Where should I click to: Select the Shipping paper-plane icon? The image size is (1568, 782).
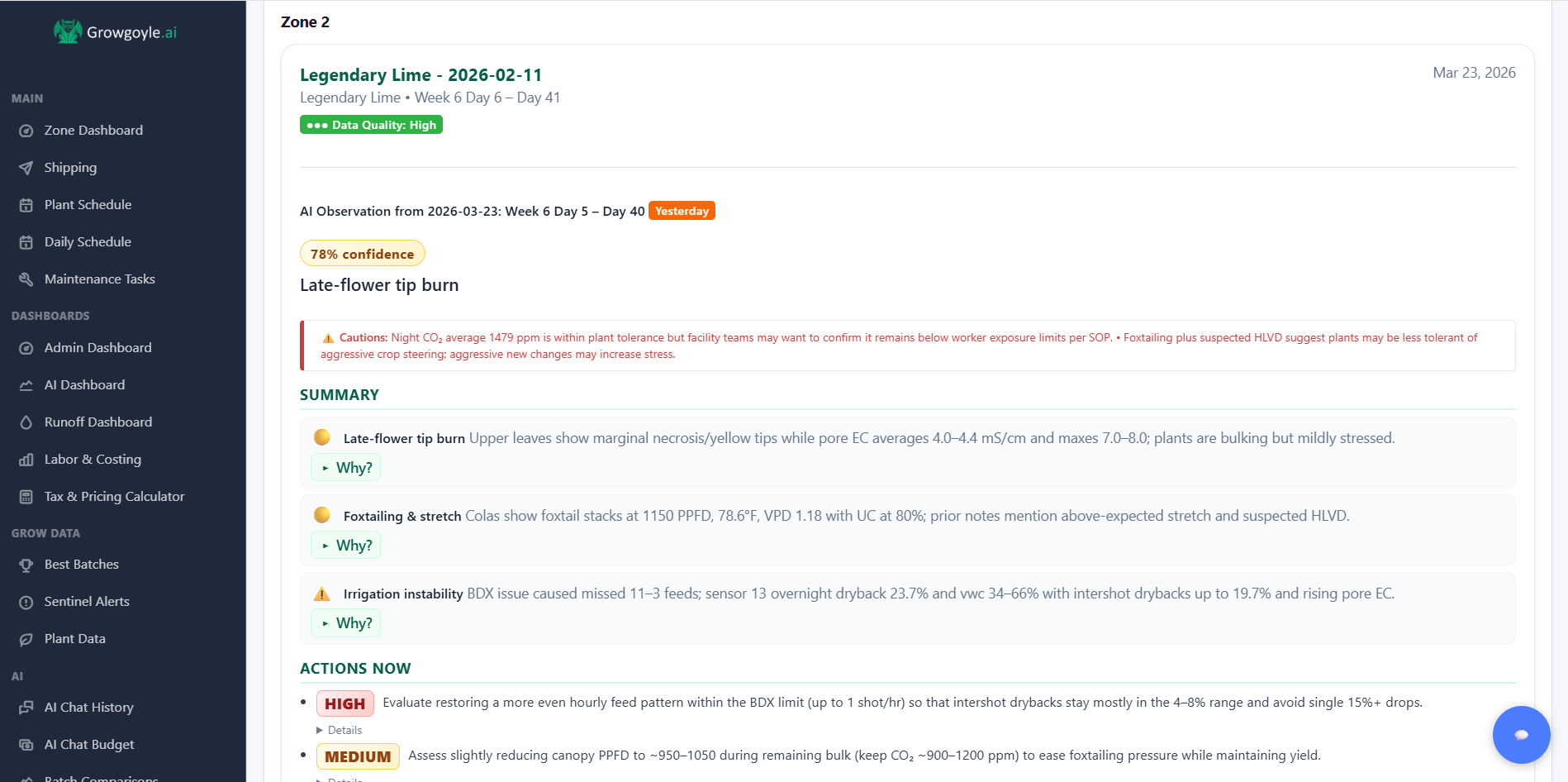click(27, 167)
